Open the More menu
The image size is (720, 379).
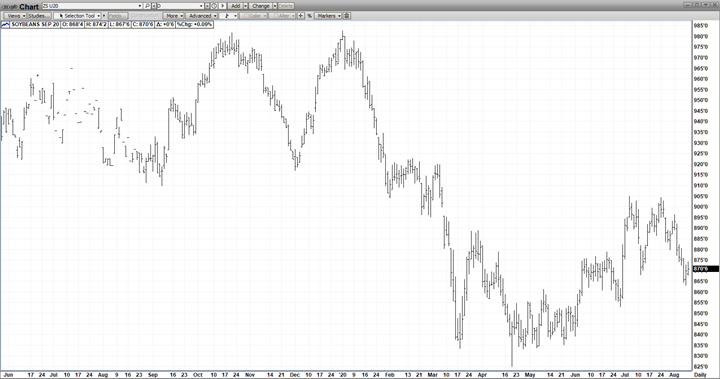(x=173, y=16)
